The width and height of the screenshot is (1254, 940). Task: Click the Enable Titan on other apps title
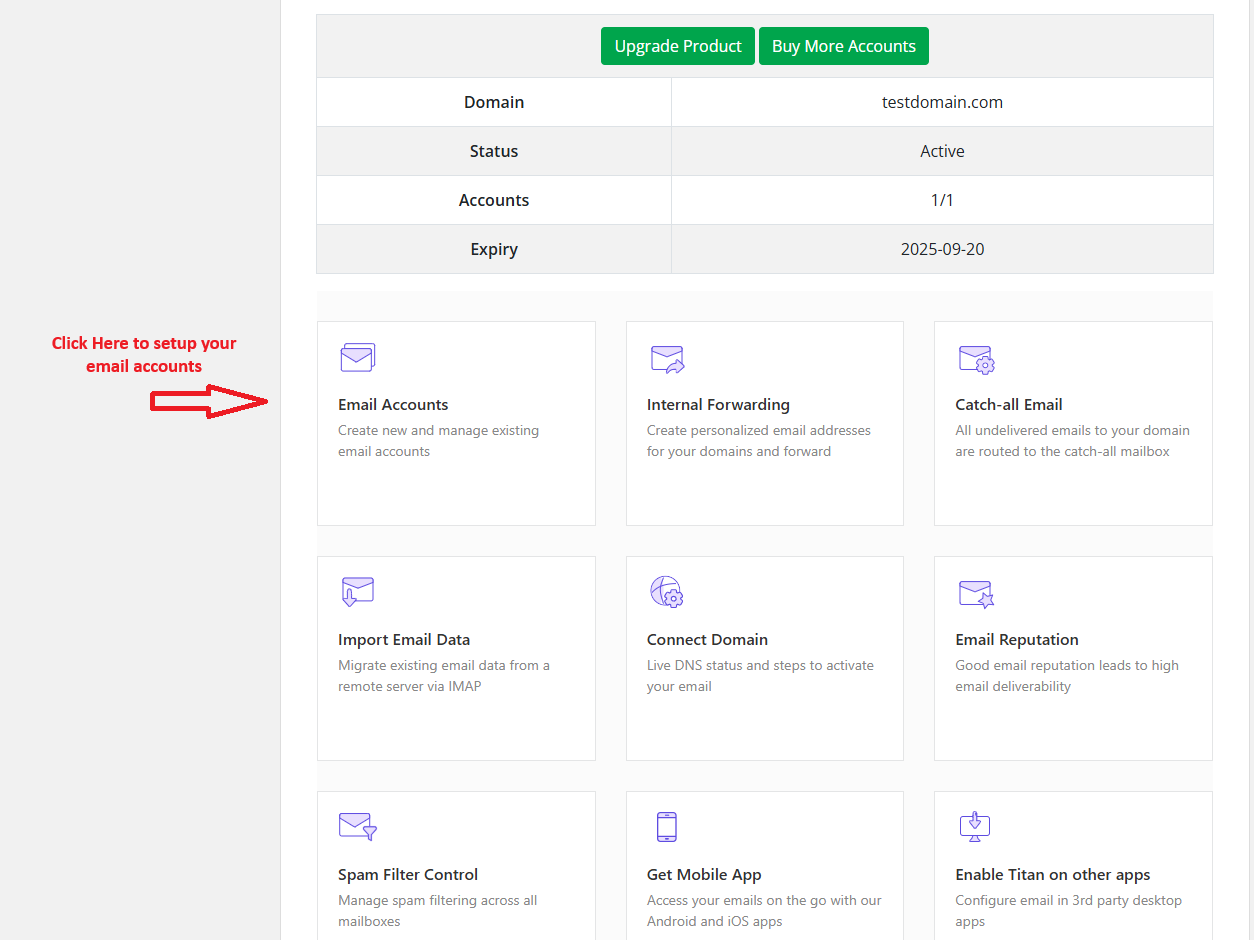(1052, 874)
